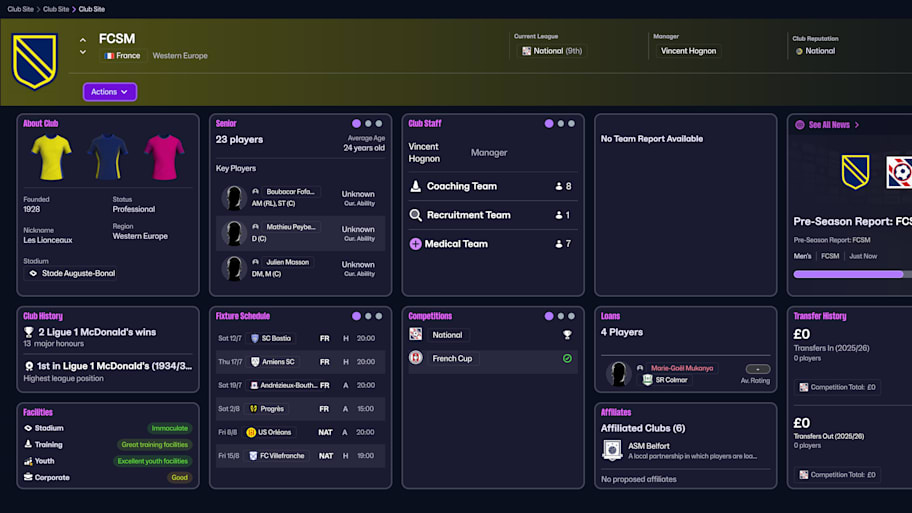Click trophy icon in National row

[567, 335]
